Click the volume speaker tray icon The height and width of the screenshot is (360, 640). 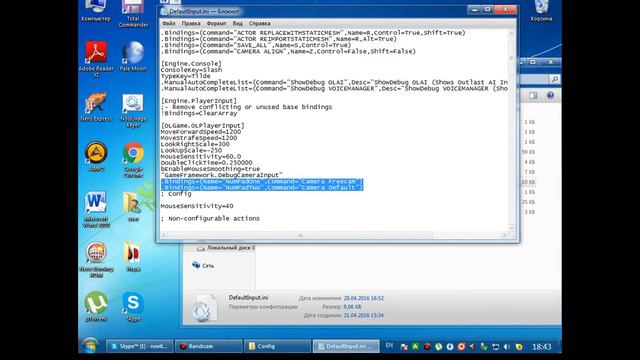(x=507, y=347)
